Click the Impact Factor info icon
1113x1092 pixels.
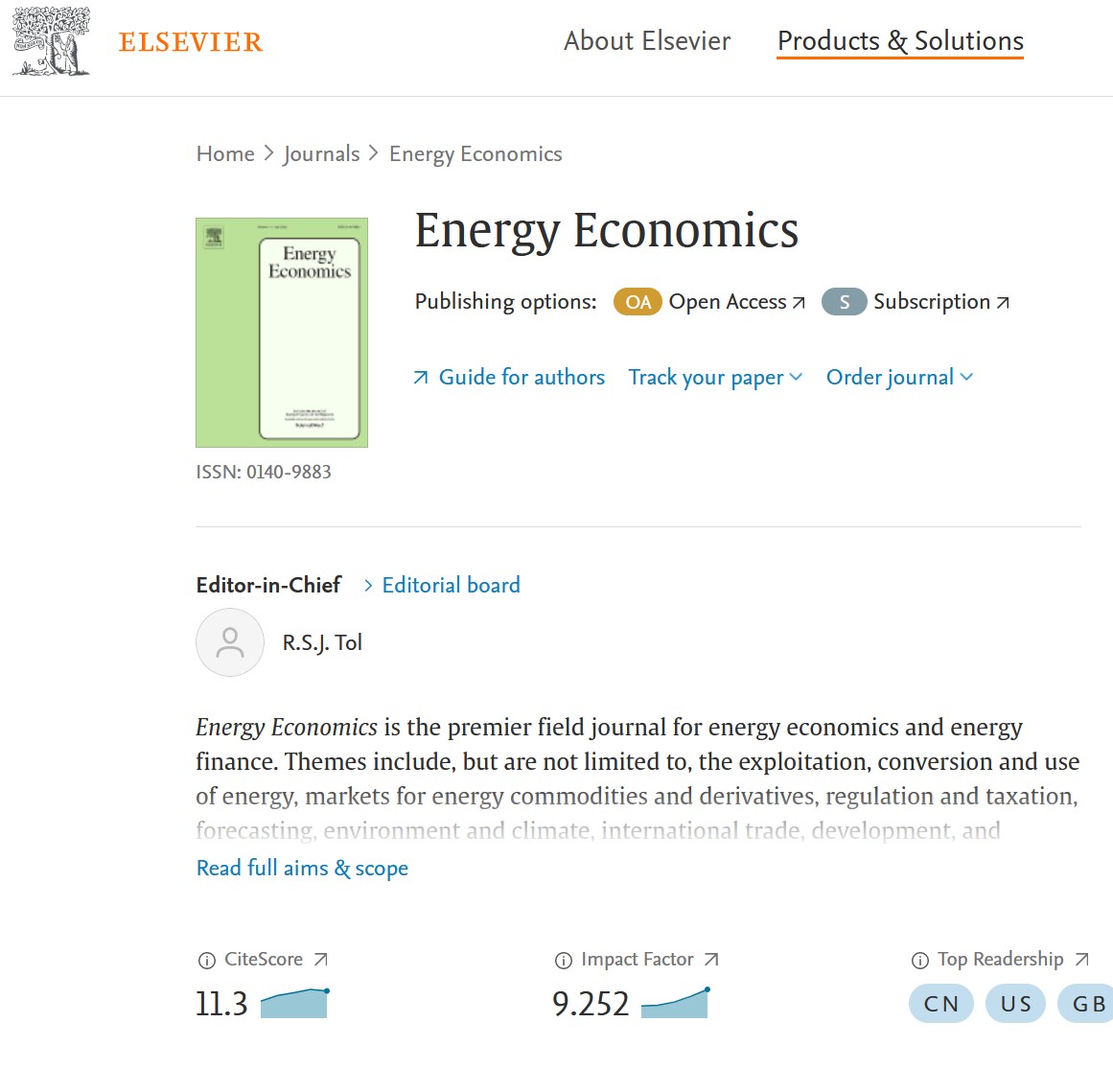pos(563,961)
